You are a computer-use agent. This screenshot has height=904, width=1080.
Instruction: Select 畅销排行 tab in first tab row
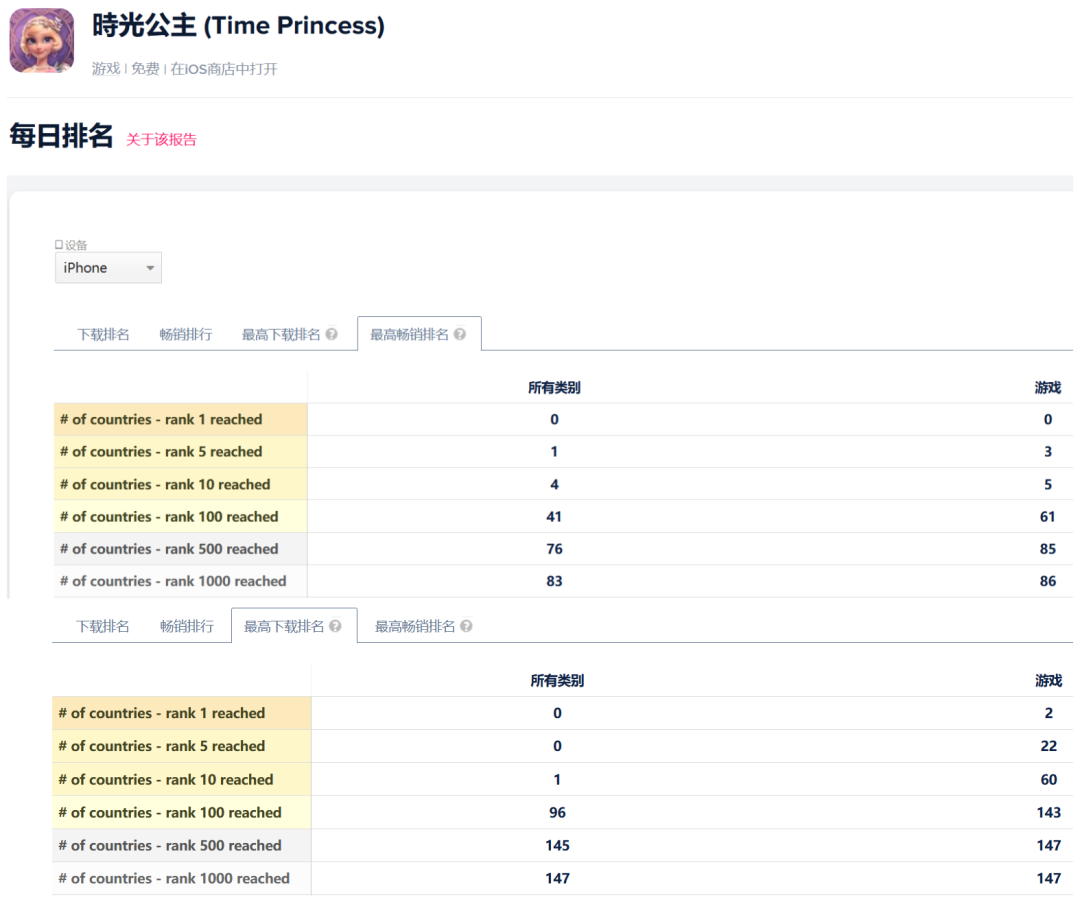coord(185,335)
